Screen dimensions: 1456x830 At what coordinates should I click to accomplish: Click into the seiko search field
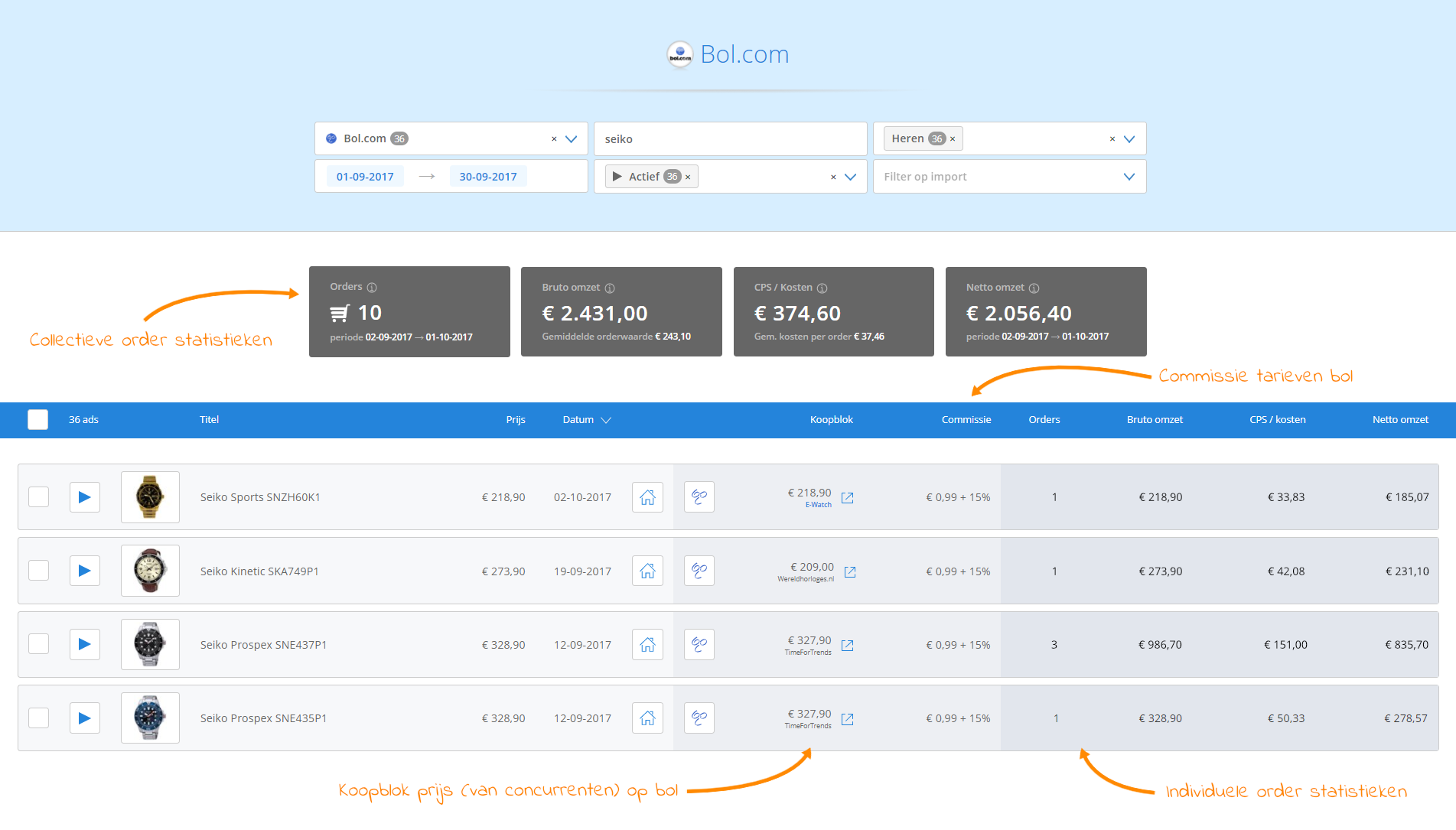[x=730, y=139]
